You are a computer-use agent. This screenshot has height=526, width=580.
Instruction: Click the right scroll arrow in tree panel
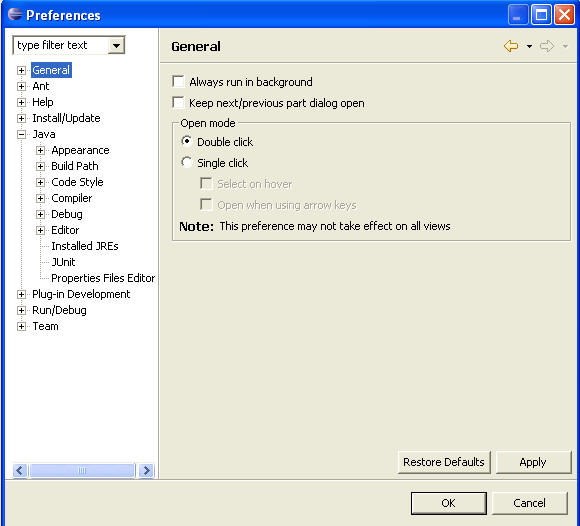[x=146, y=471]
